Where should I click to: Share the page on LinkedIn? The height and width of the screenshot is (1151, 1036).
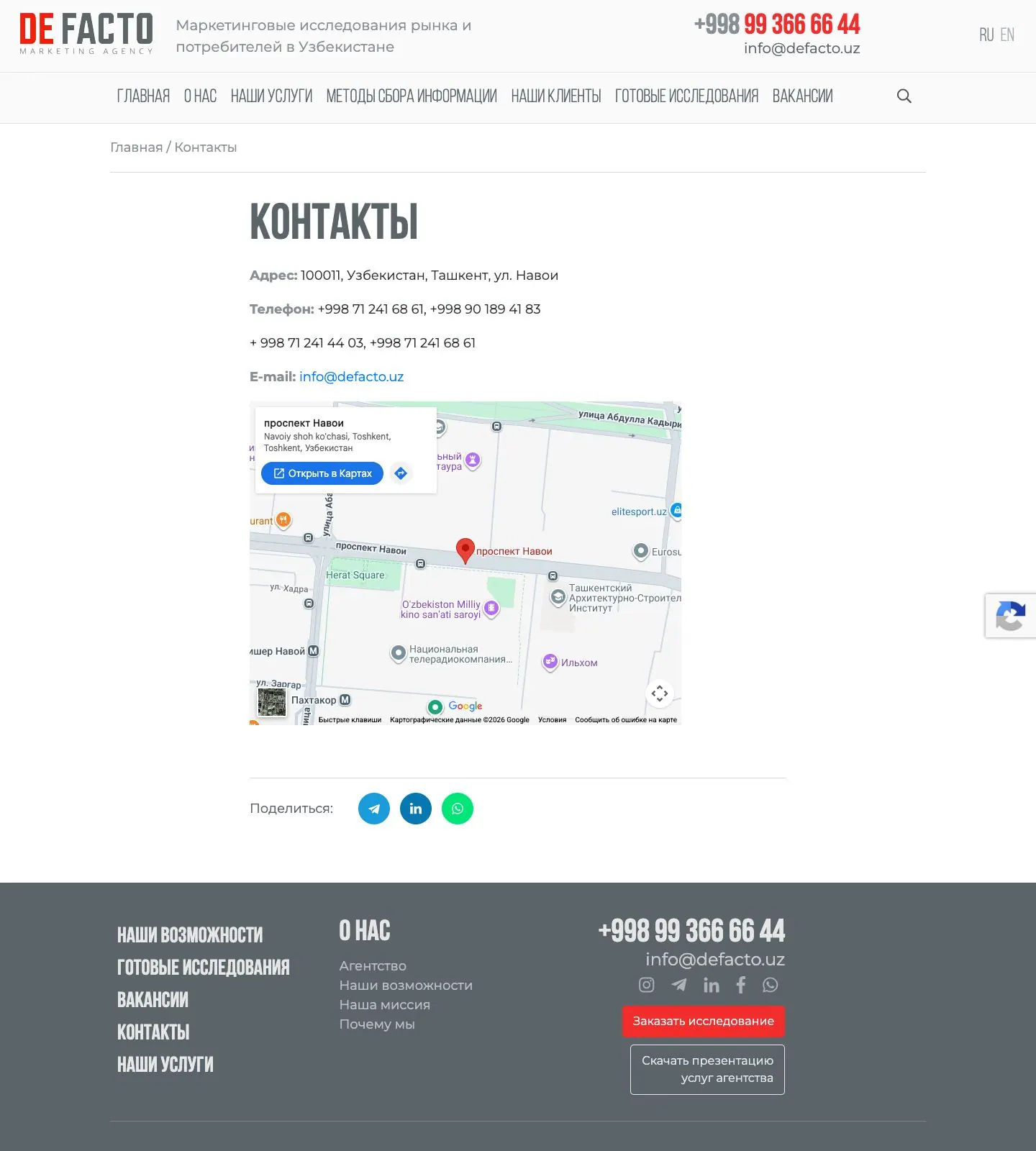tap(416, 809)
